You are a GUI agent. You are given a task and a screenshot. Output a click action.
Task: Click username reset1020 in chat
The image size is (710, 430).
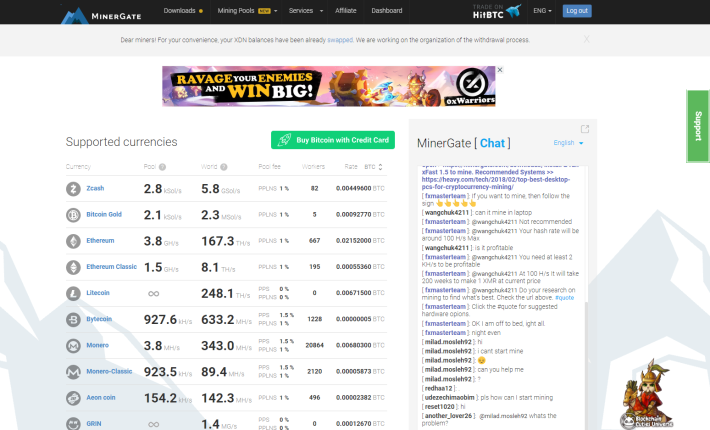(439, 407)
